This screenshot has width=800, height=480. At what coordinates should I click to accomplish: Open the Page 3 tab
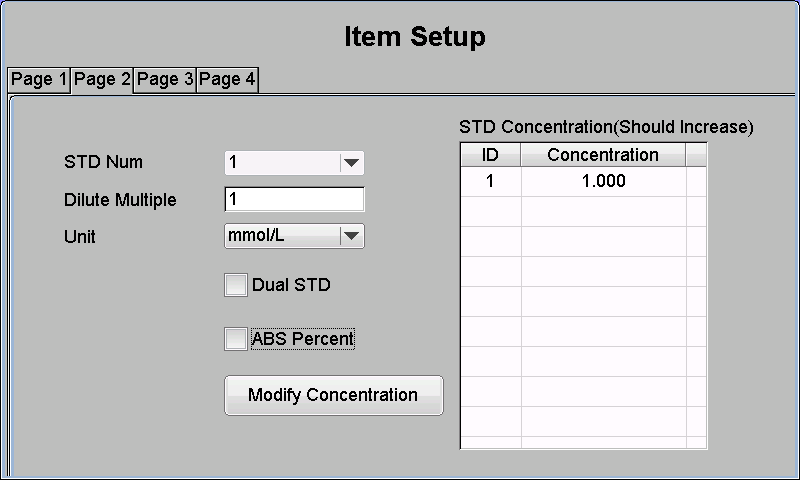point(165,80)
